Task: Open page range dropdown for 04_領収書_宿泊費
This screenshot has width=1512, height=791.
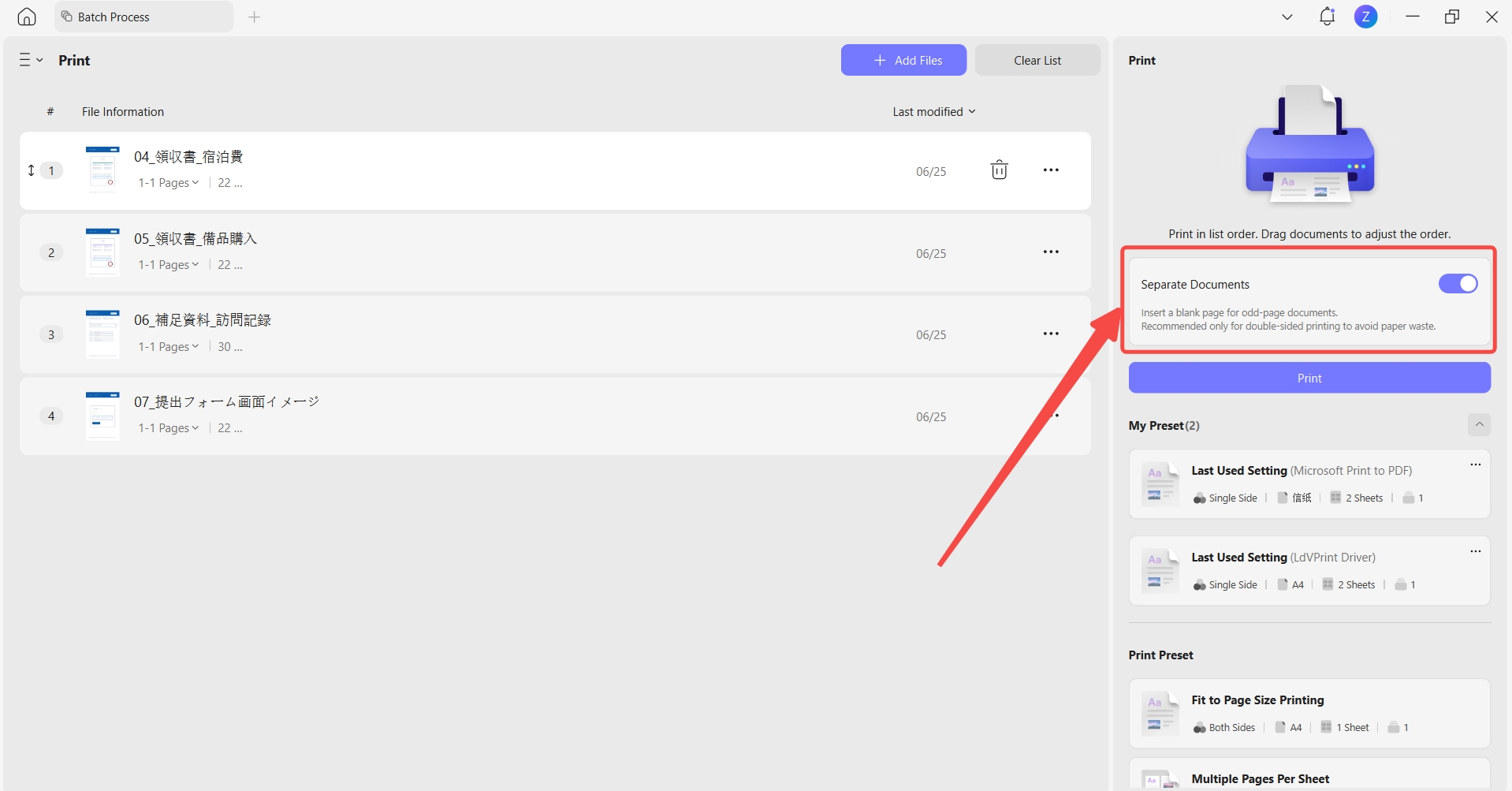Action: pyautogui.click(x=169, y=183)
